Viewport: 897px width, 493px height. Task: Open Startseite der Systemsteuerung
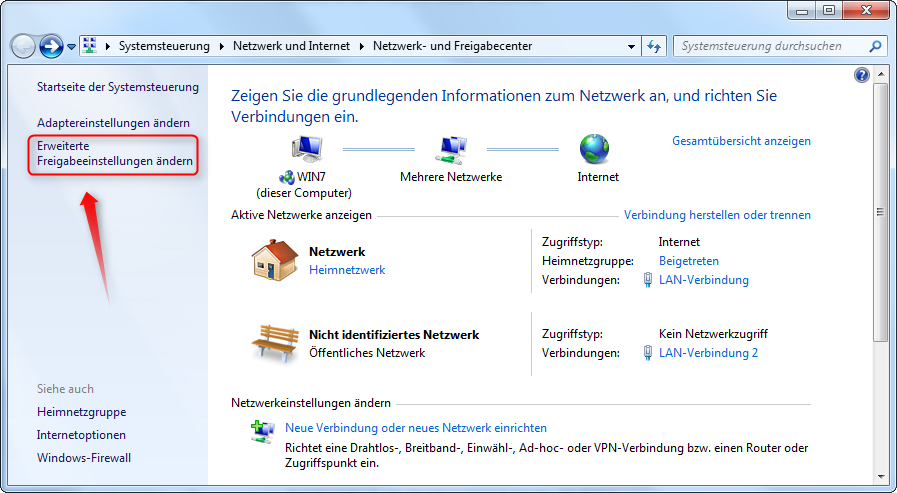tap(118, 87)
